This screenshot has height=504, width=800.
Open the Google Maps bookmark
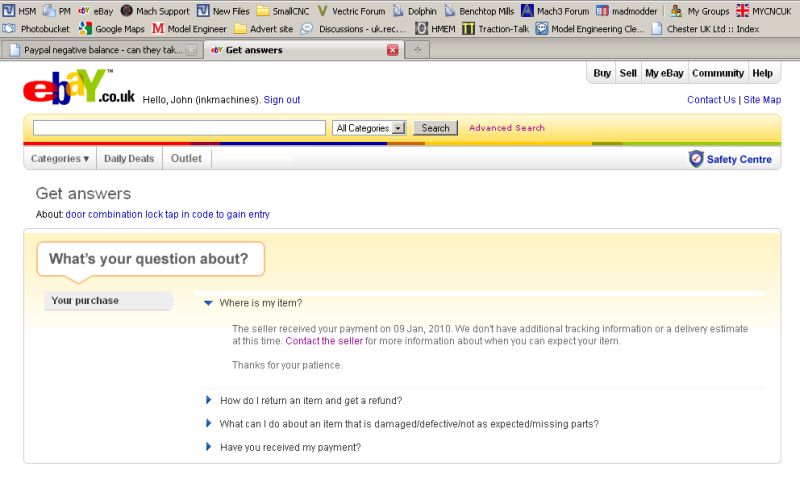[x=111, y=29]
